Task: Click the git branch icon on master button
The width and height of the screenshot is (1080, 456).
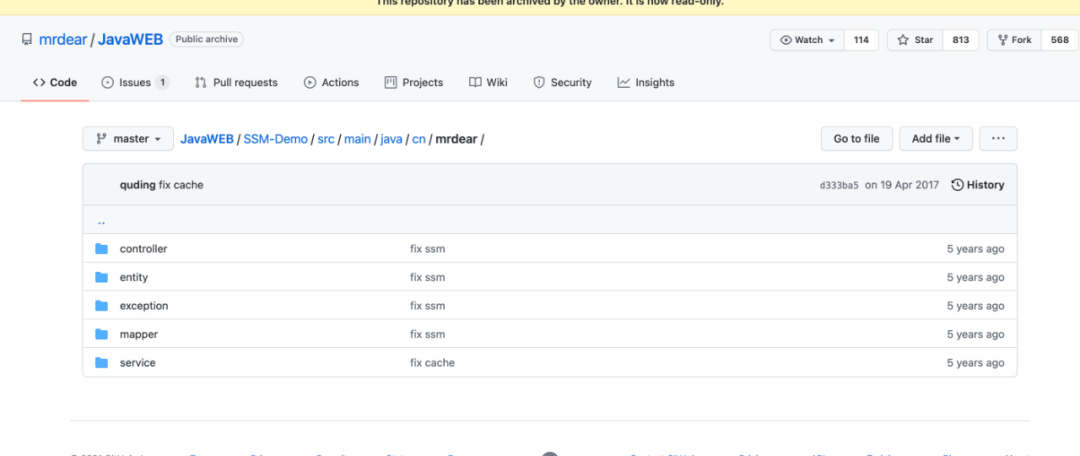Action: (x=101, y=138)
